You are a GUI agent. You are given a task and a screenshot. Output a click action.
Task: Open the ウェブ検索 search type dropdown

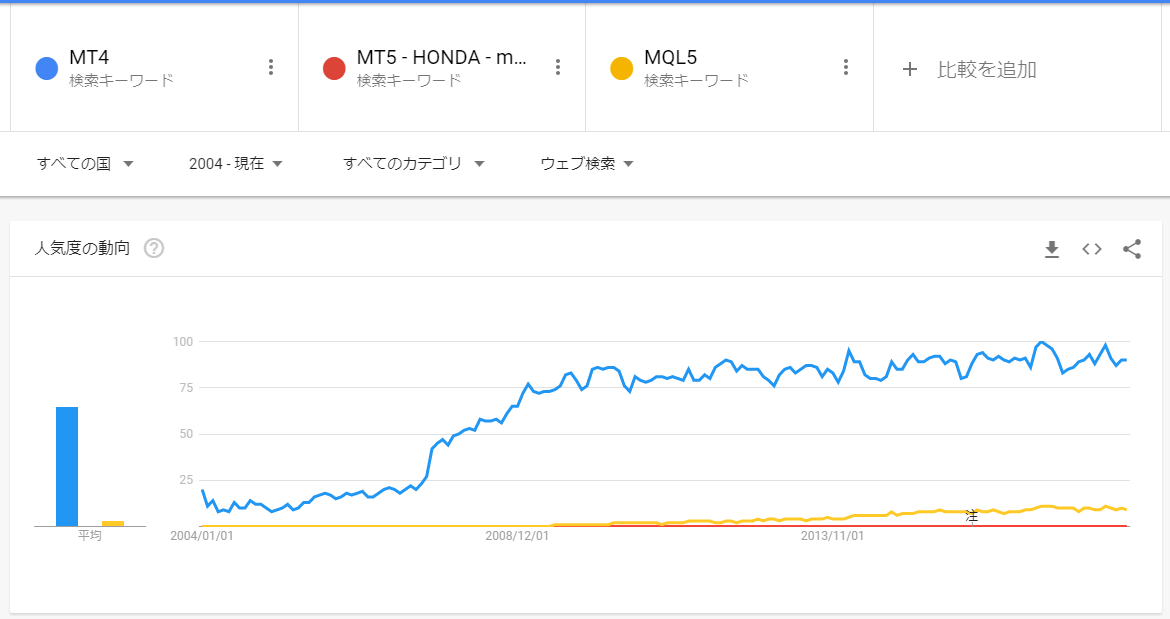587,164
